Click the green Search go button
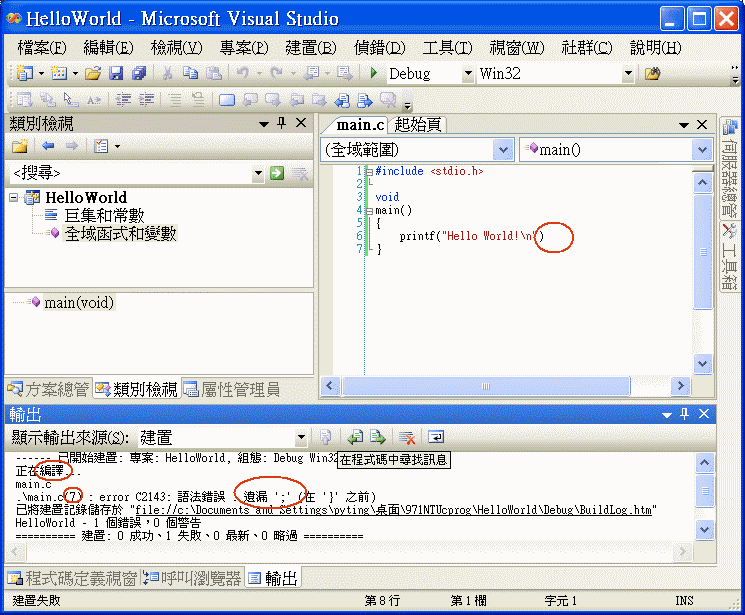Screen dimensions: 745x615 point(277,173)
